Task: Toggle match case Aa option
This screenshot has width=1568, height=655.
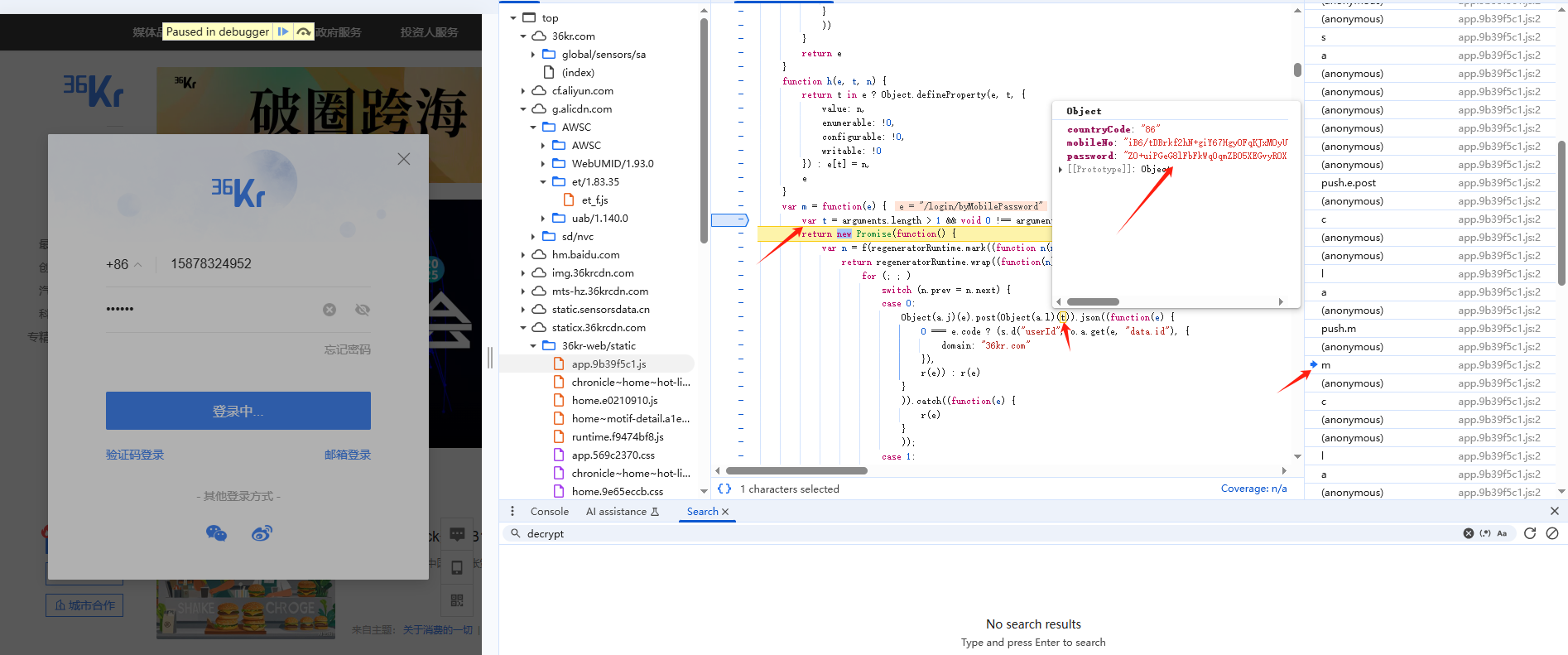Action: [1502, 533]
